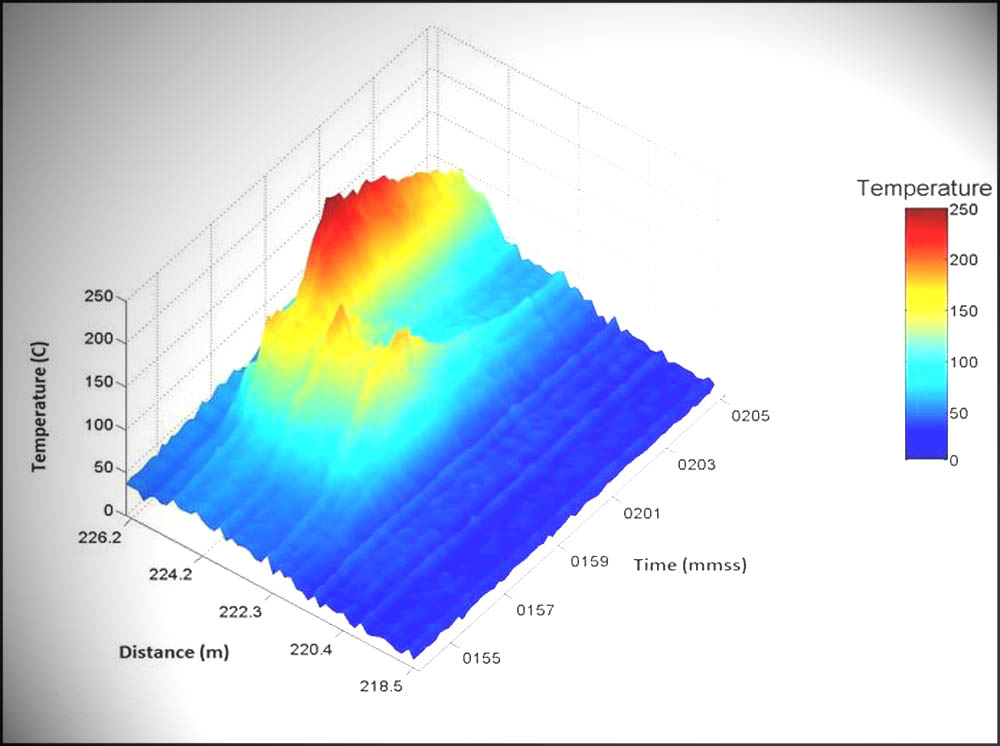Select the 0201 time tick label

pos(642,513)
